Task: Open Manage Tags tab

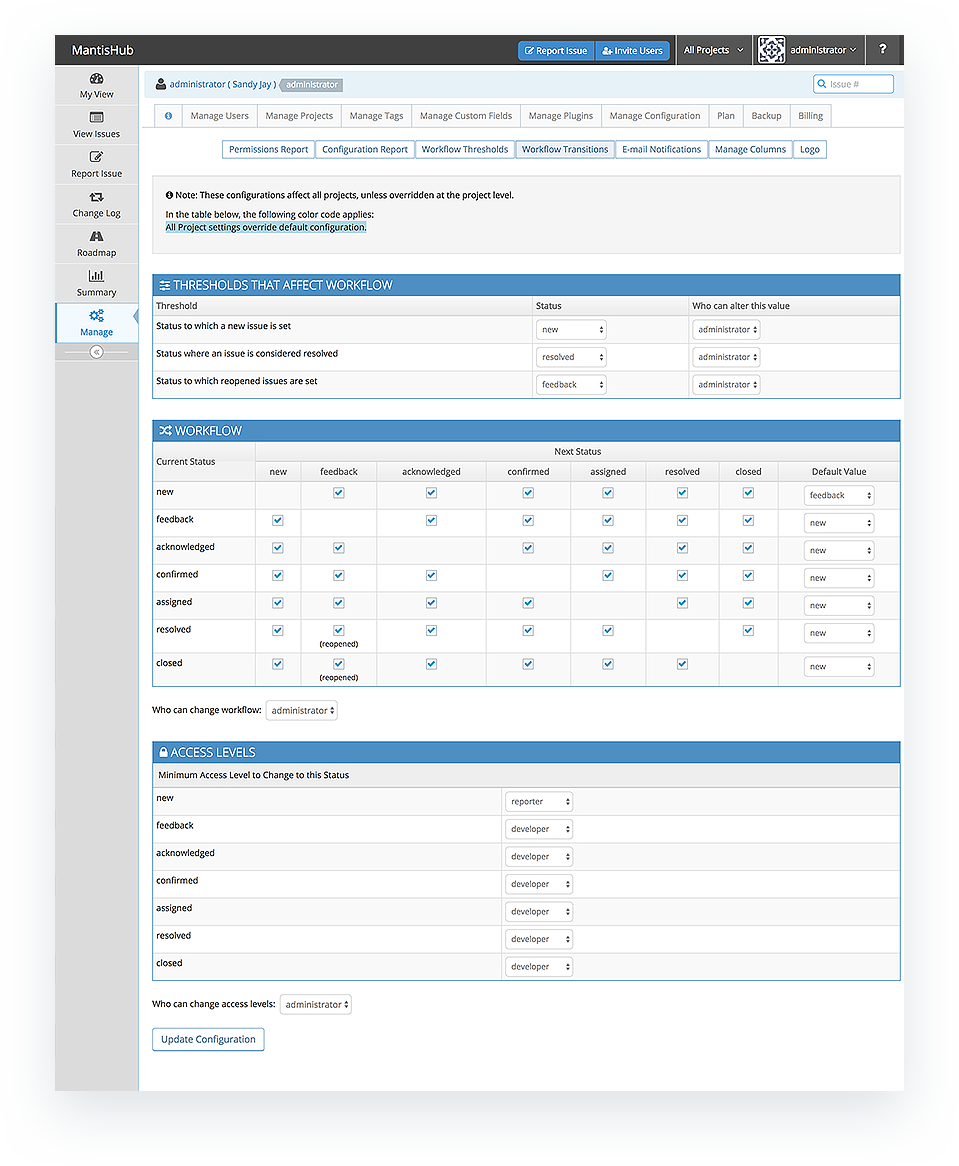Action: pos(376,116)
